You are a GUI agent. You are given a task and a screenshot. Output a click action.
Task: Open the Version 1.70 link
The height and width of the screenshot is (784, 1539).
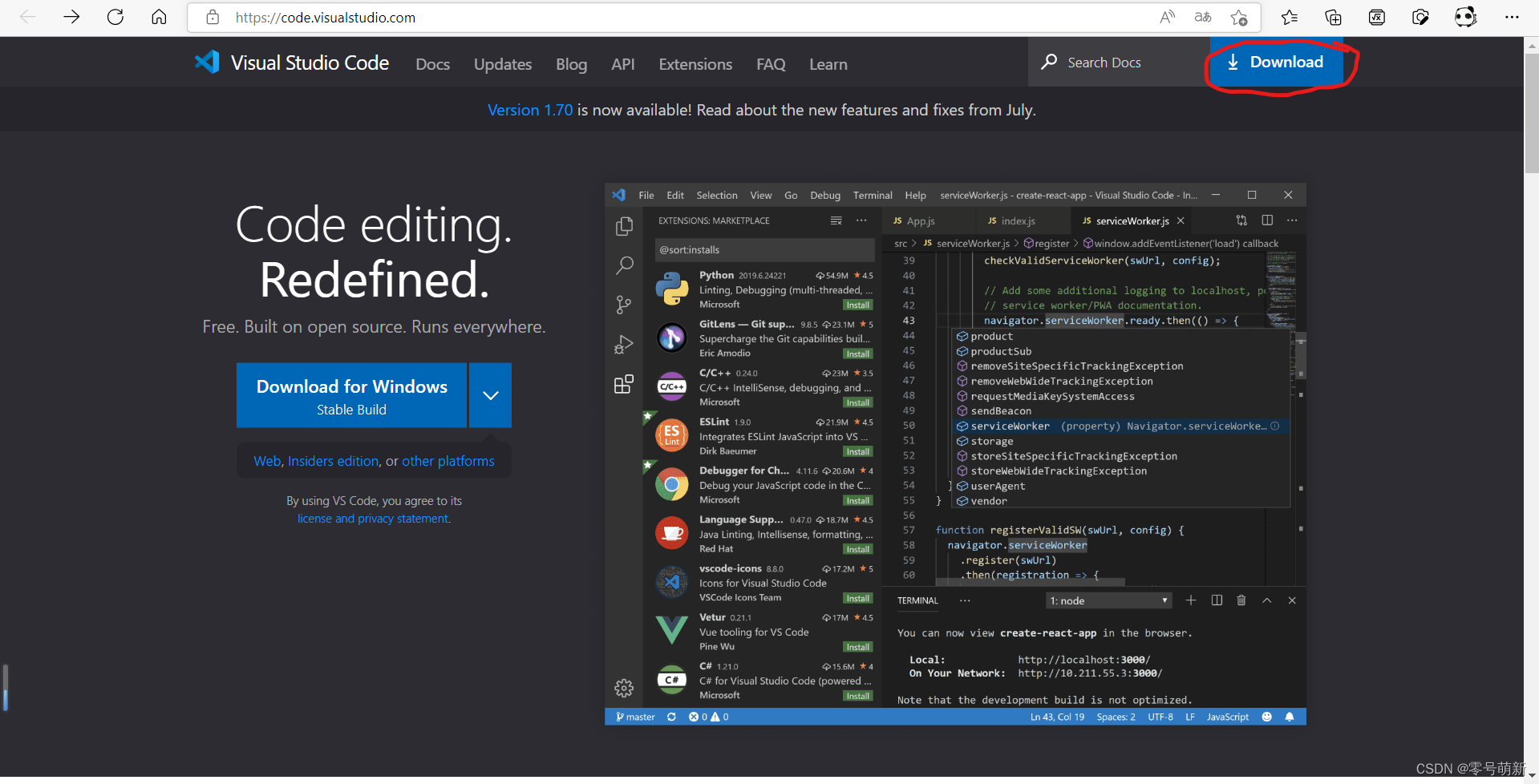tap(530, 110)
